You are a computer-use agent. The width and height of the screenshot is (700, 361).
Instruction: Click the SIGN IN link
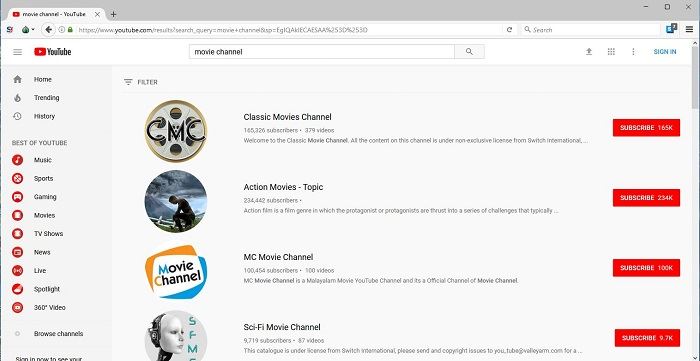665,52
